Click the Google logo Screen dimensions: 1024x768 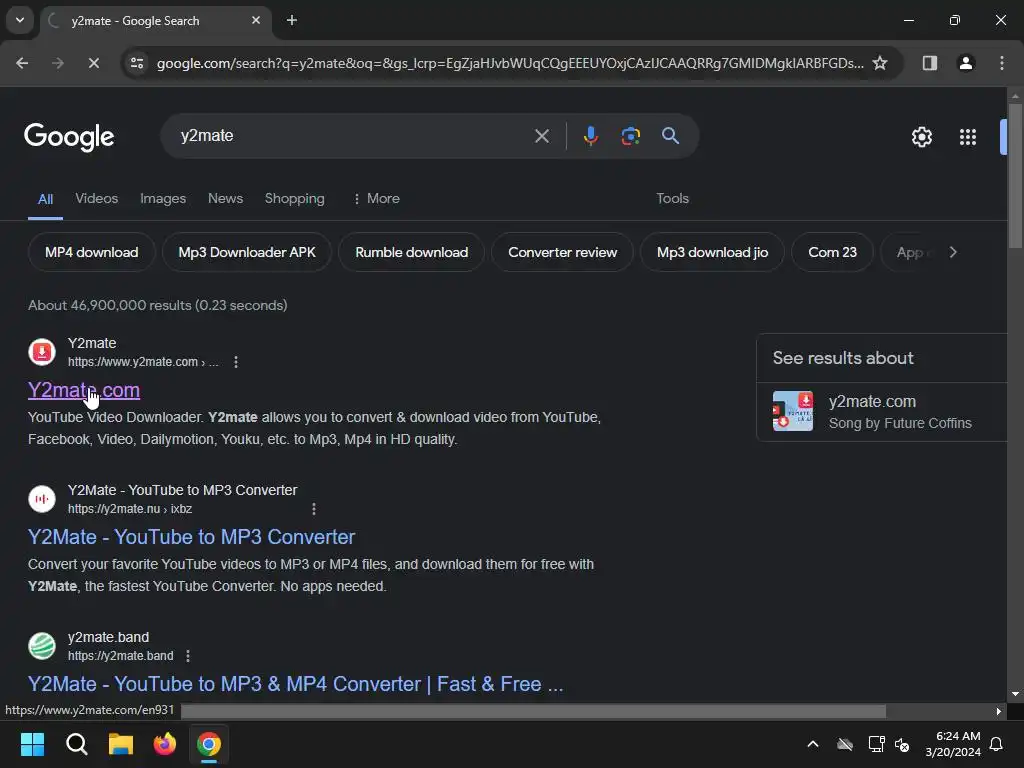click(69, 136)
